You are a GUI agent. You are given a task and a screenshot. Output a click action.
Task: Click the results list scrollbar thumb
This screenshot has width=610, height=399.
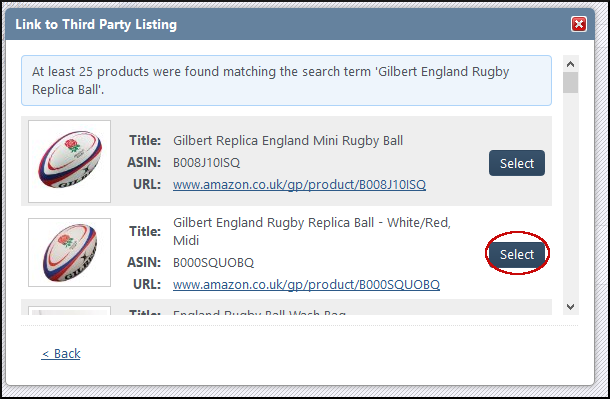point(570,82)
